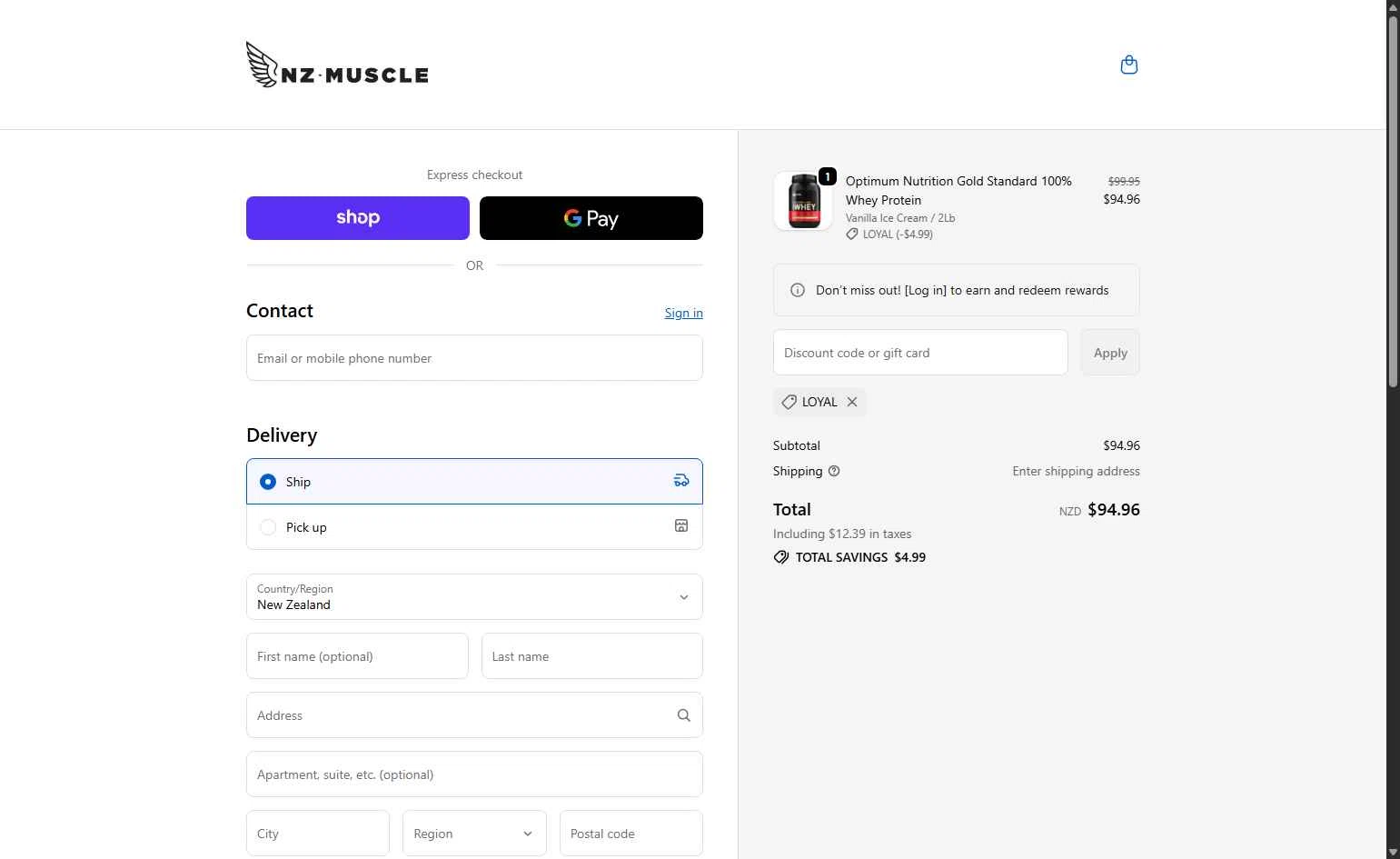
Task: Select the Pick up delivery option
Action: pos(474,527)
